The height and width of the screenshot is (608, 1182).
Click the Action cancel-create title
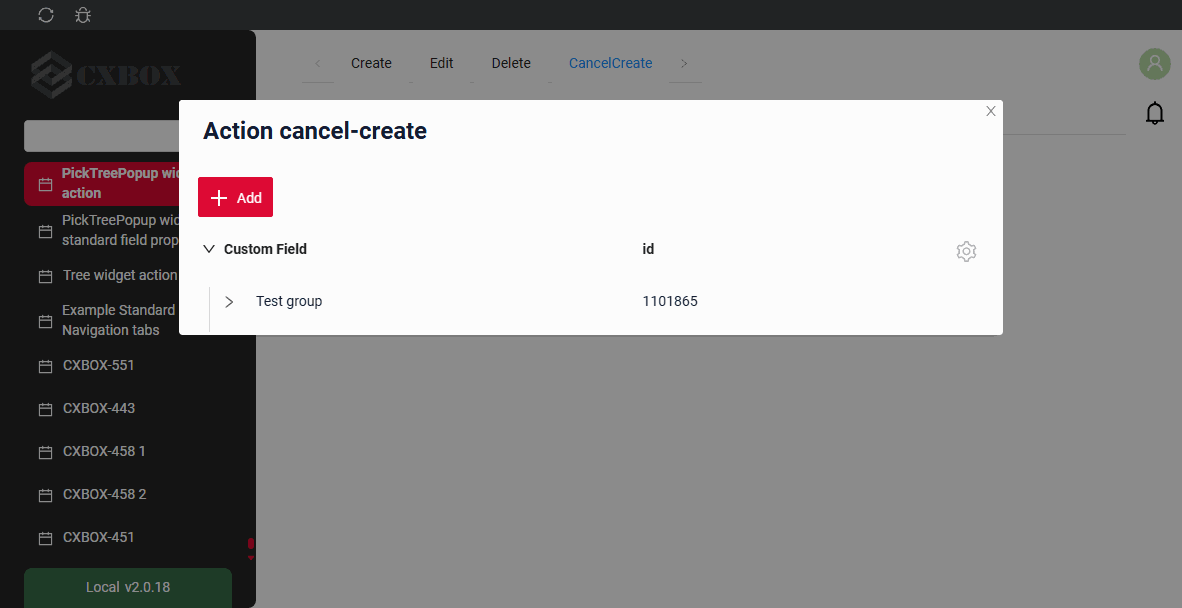pos(315,131)
